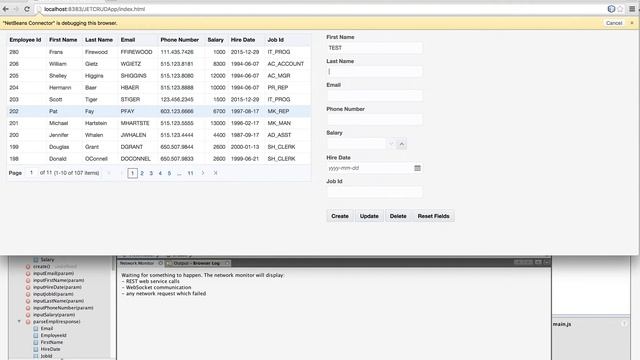Focus the Last Name input field
The height and width of the screenshot is (360, 640).
(374, 71)
